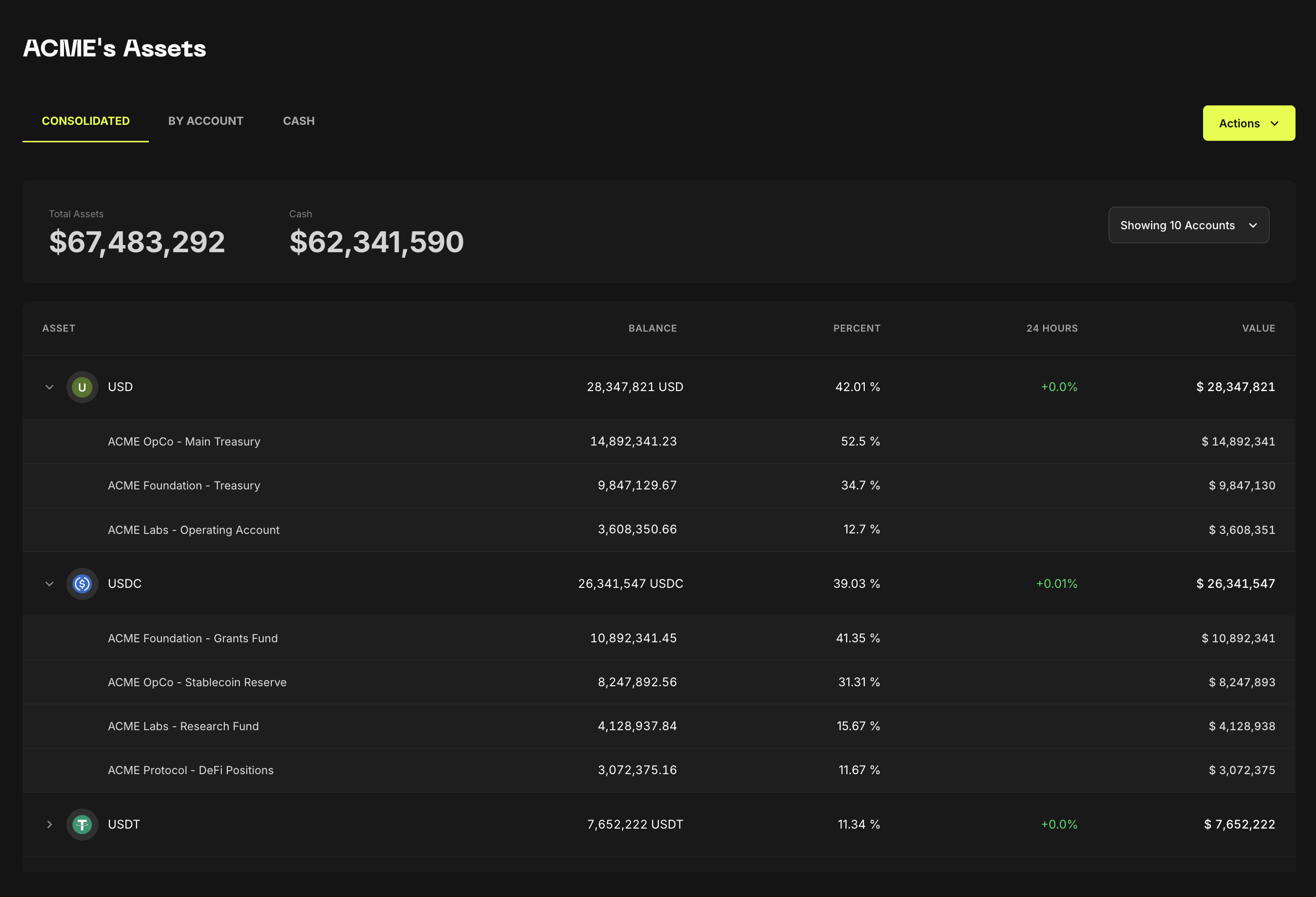Click the USDT Tether icon
Image resolution: width=1316 pixels, height=897 pixels.
(x=82, y=825)
